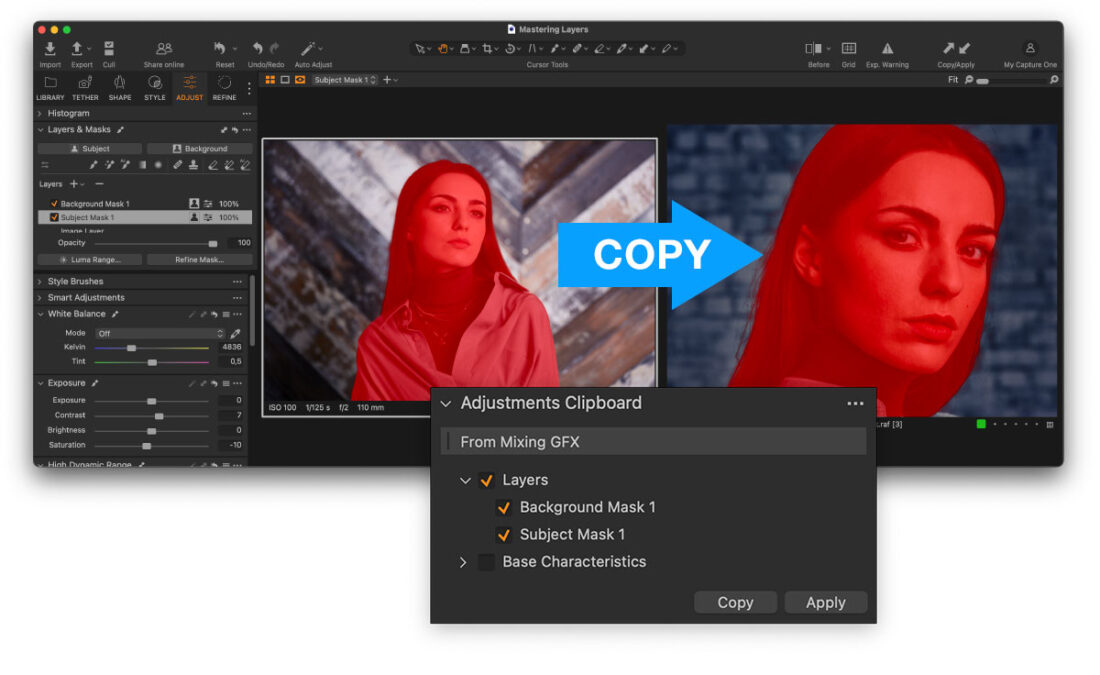
Task: Enable the Base Characteristics checkbox
Action: [486, 562]
